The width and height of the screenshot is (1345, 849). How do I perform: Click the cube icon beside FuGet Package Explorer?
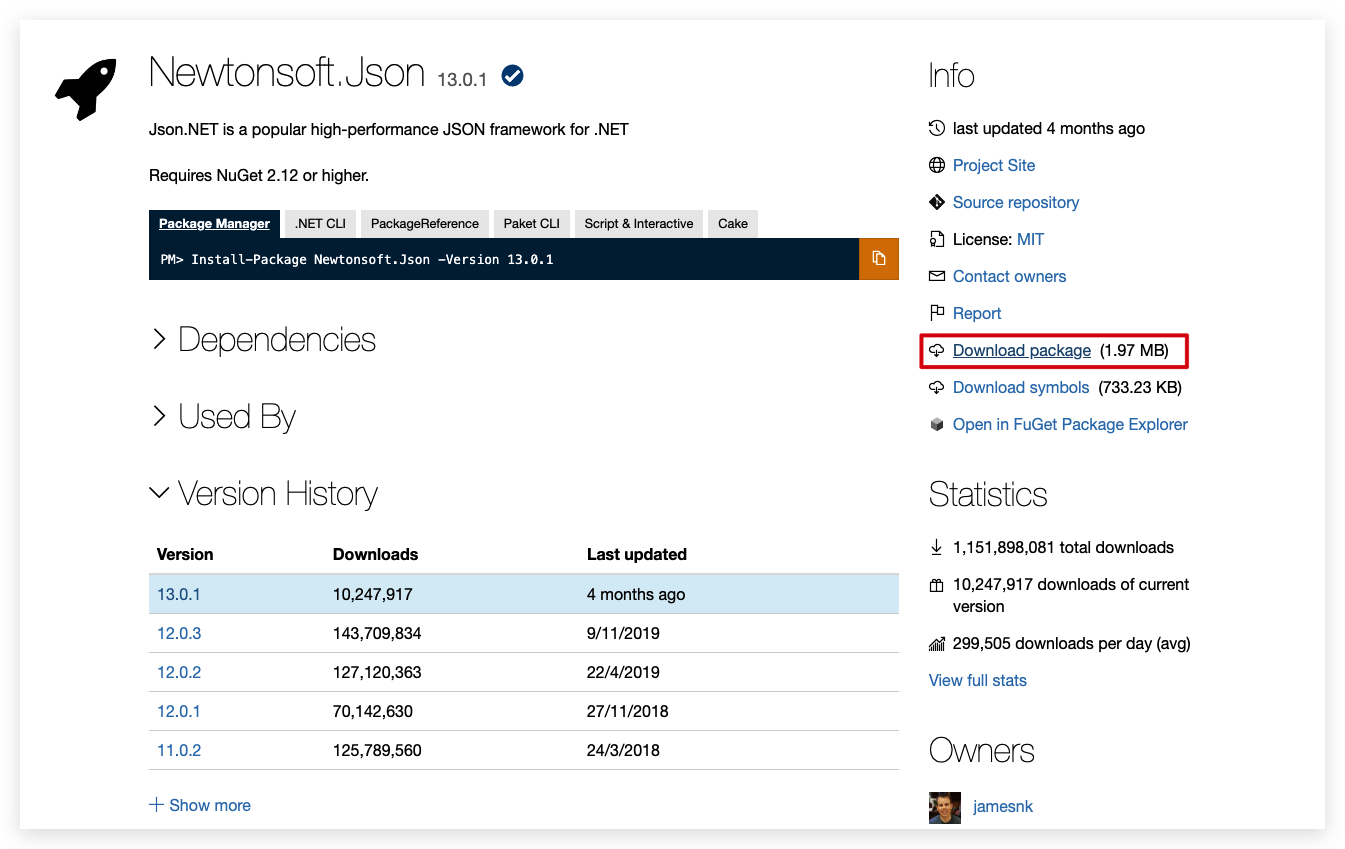pos(937,424)
